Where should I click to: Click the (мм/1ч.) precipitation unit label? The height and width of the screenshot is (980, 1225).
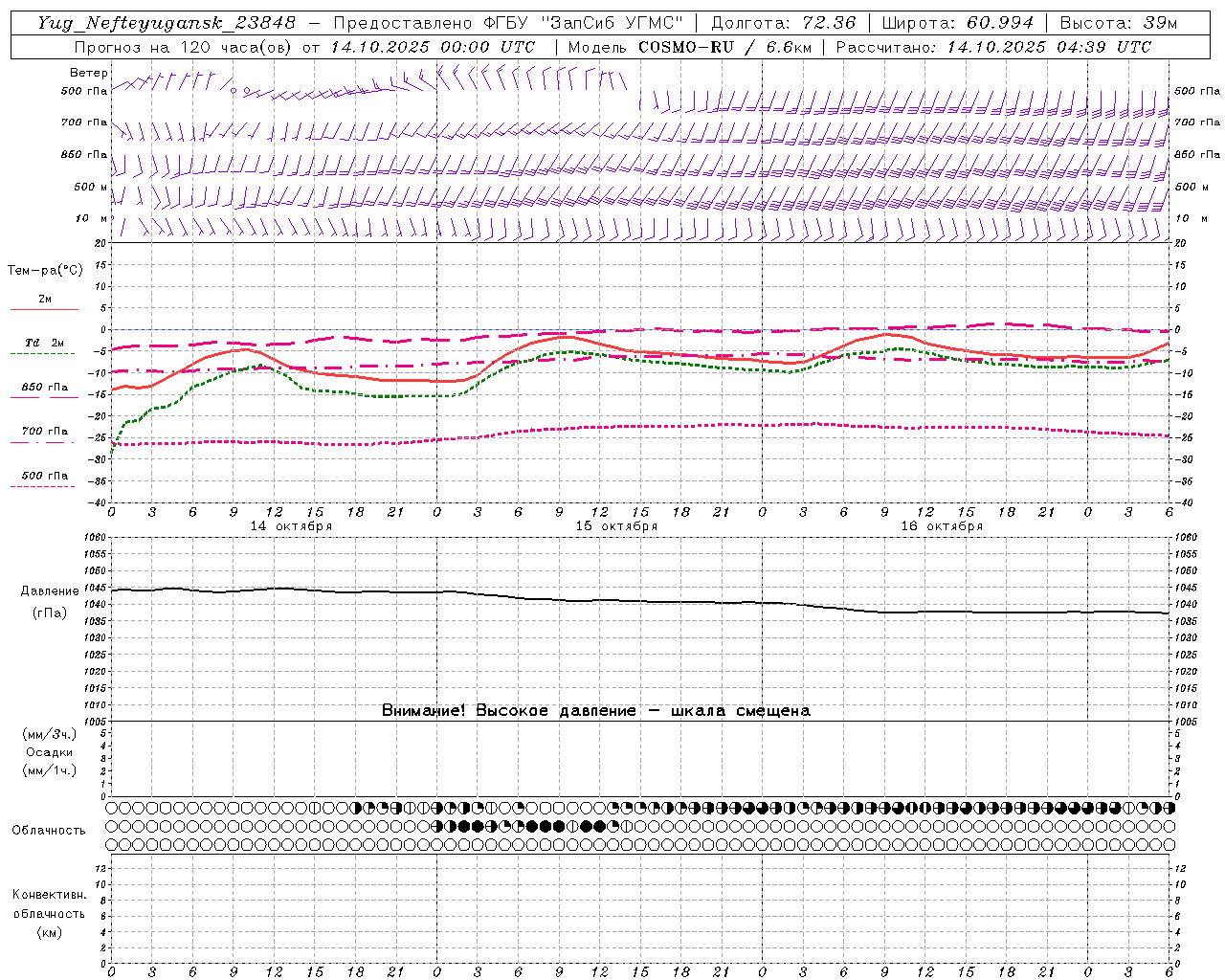point(49,770)
